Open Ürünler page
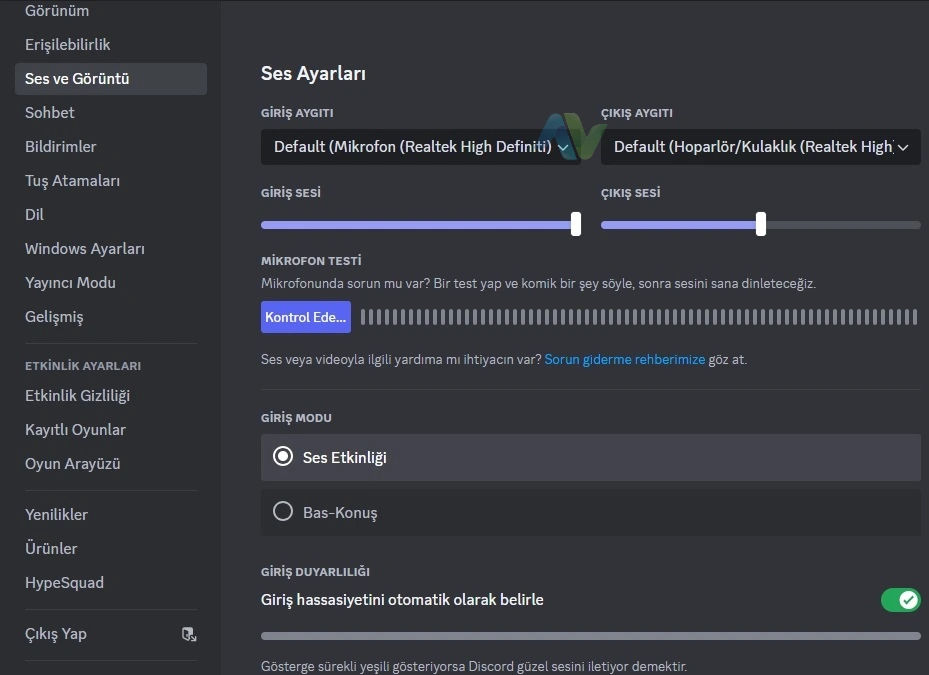Image resolution: width=929 pixels, height=675 pixels. tap(51, 549)
